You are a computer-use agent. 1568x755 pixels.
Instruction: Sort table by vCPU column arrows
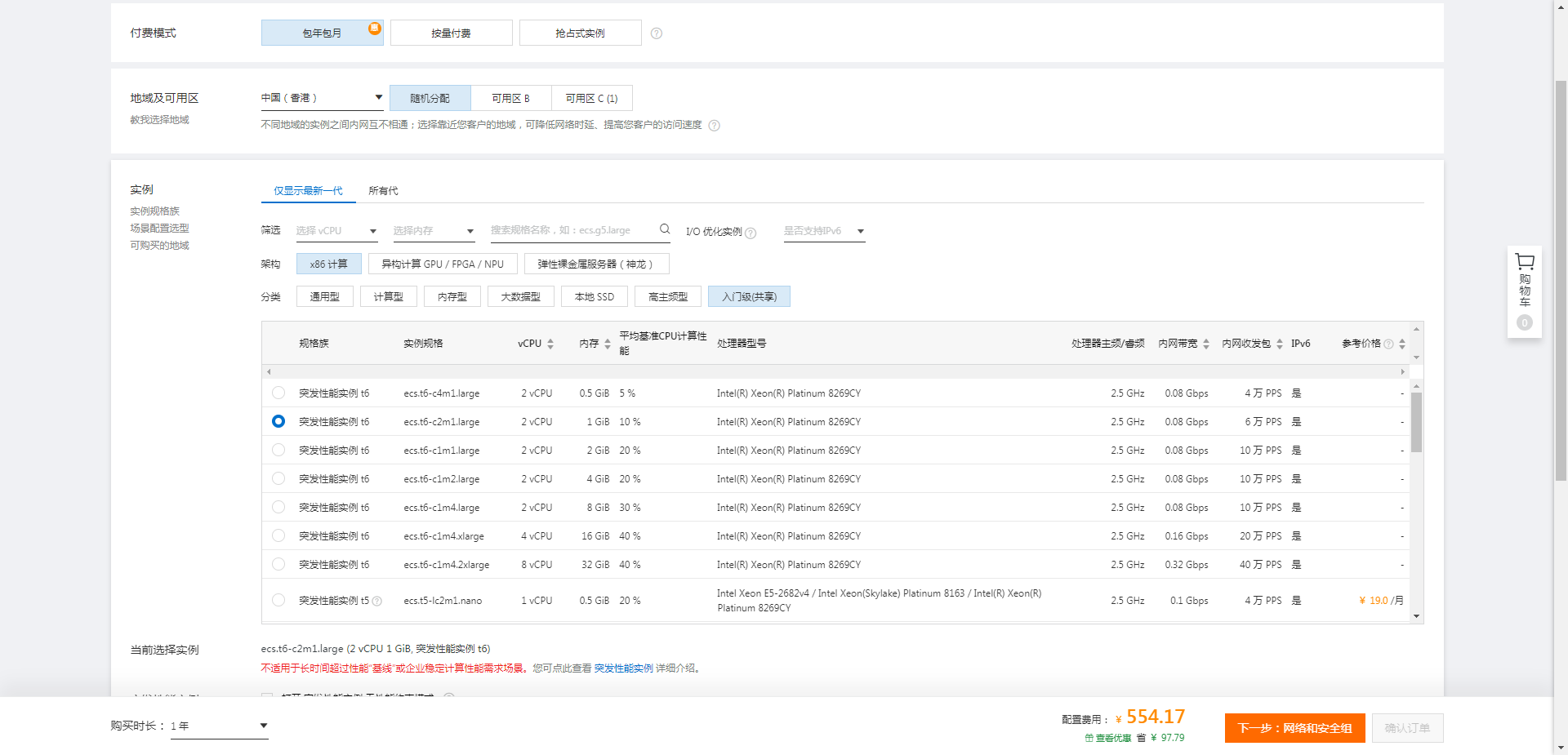pos(550,344)
